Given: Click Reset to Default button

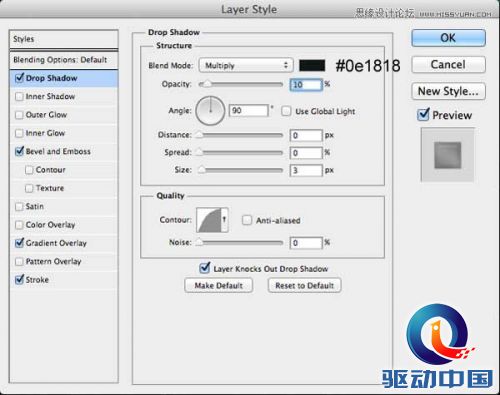Looking at the screenshot, I should click(304, 285).
